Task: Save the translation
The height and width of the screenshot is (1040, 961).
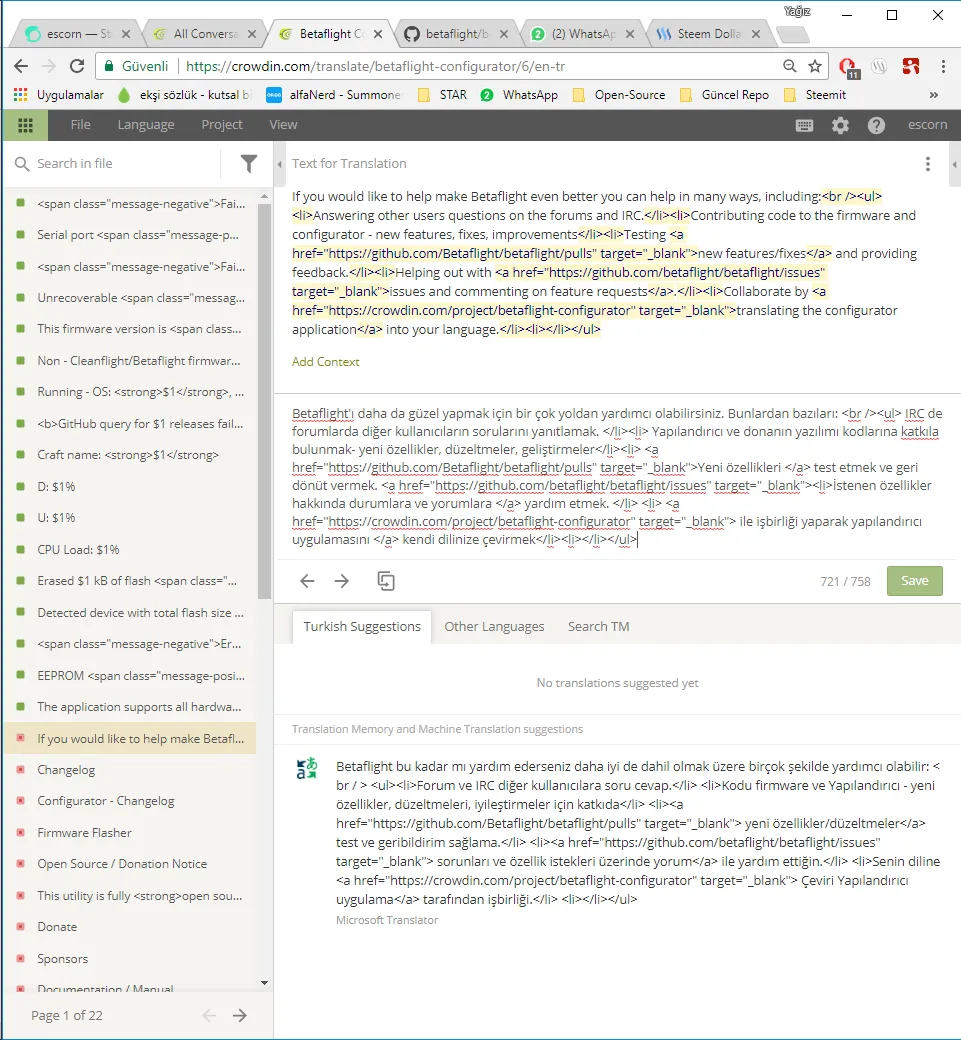Action: [915, 581]
